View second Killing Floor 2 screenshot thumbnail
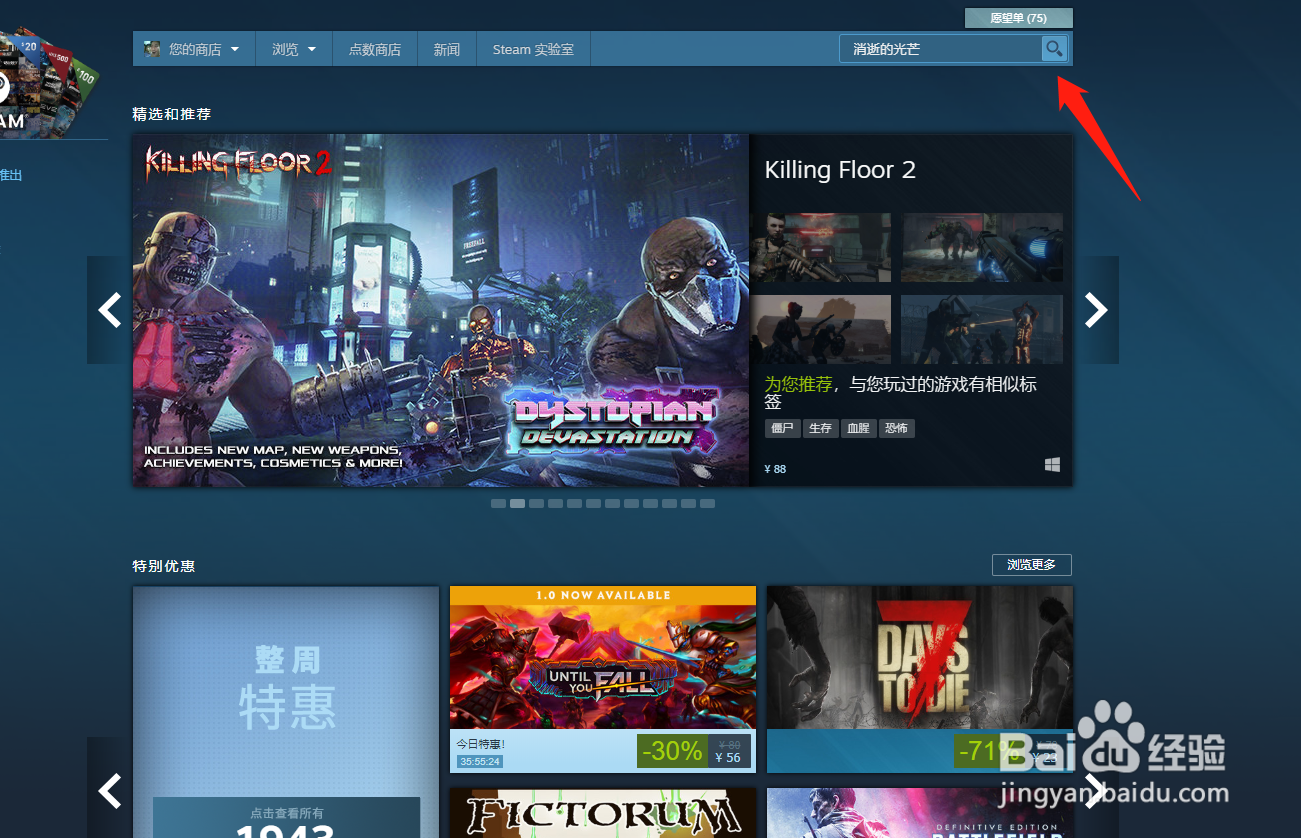1301x838 pixels. coord(982,247)
